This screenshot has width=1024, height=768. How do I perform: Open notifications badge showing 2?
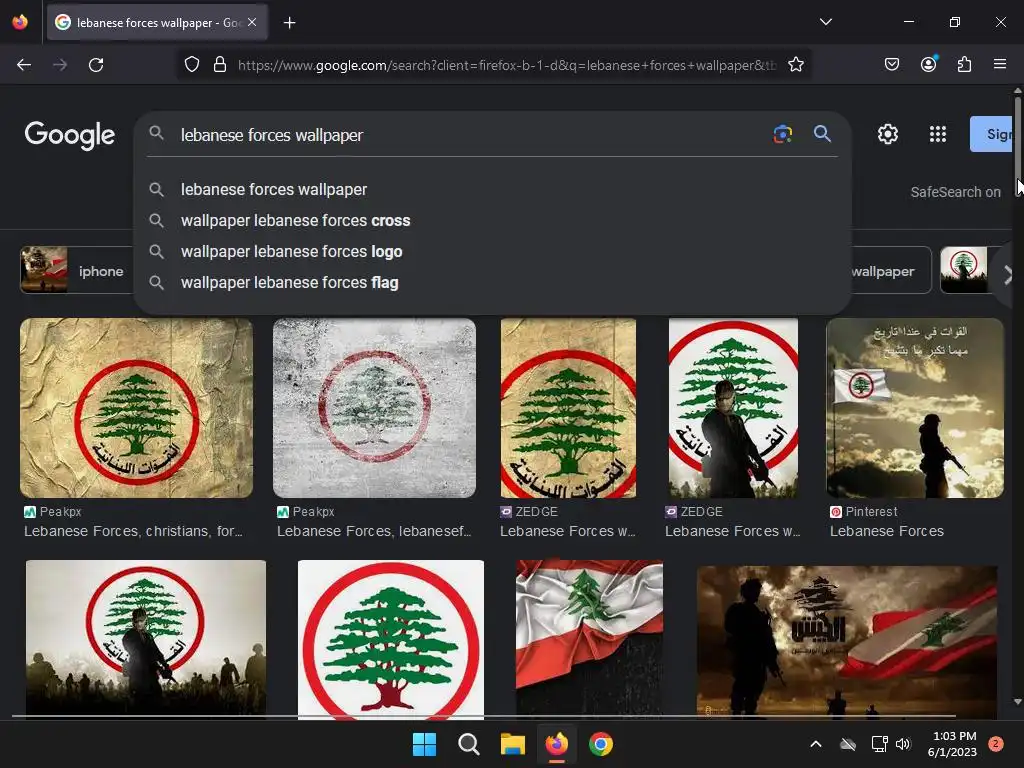coord(996,744)
